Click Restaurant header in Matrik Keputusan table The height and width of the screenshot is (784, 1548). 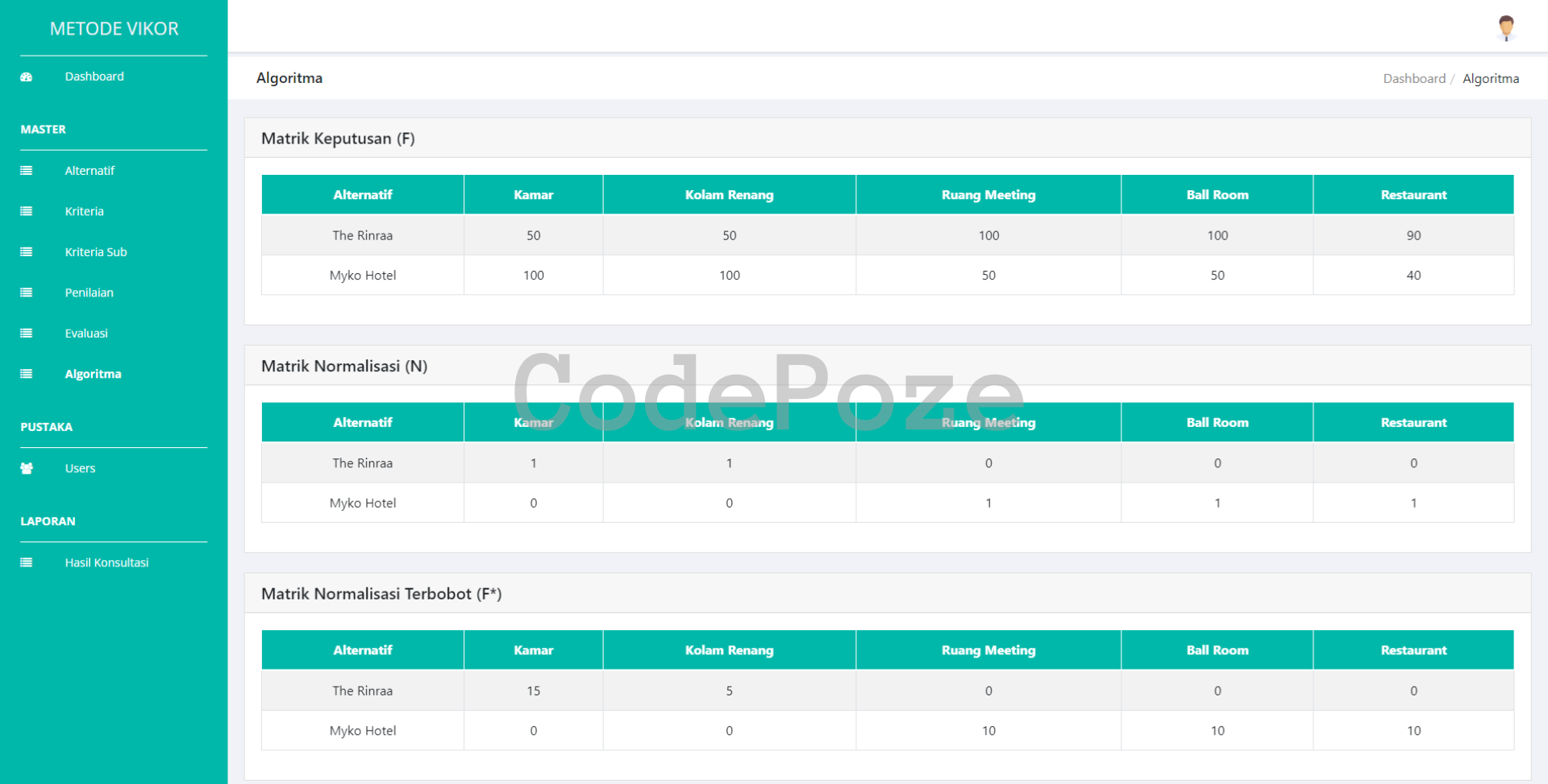coord(1413,195)
